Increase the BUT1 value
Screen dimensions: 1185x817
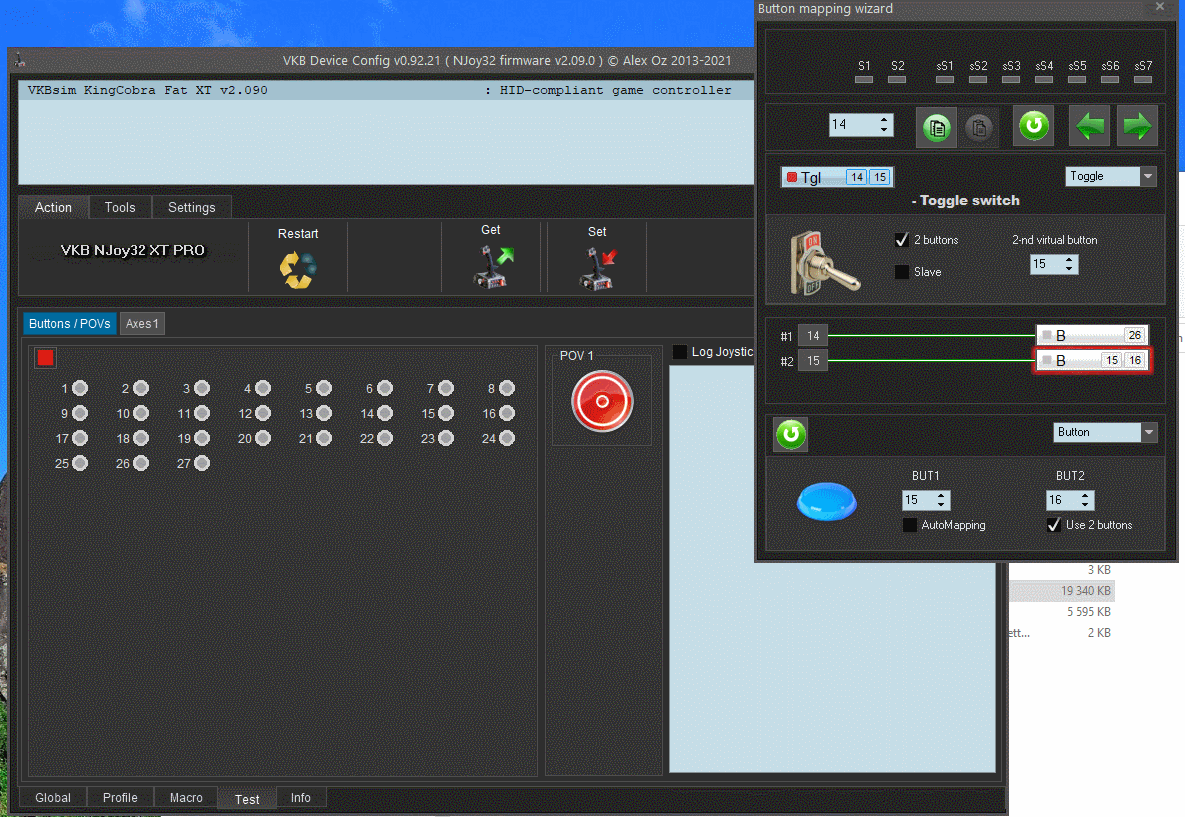click(941, 495)
